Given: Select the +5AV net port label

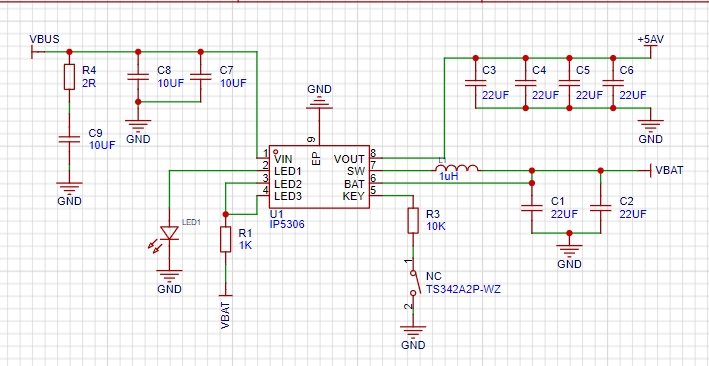Looking at the screenshot, I should coord(651,39).
